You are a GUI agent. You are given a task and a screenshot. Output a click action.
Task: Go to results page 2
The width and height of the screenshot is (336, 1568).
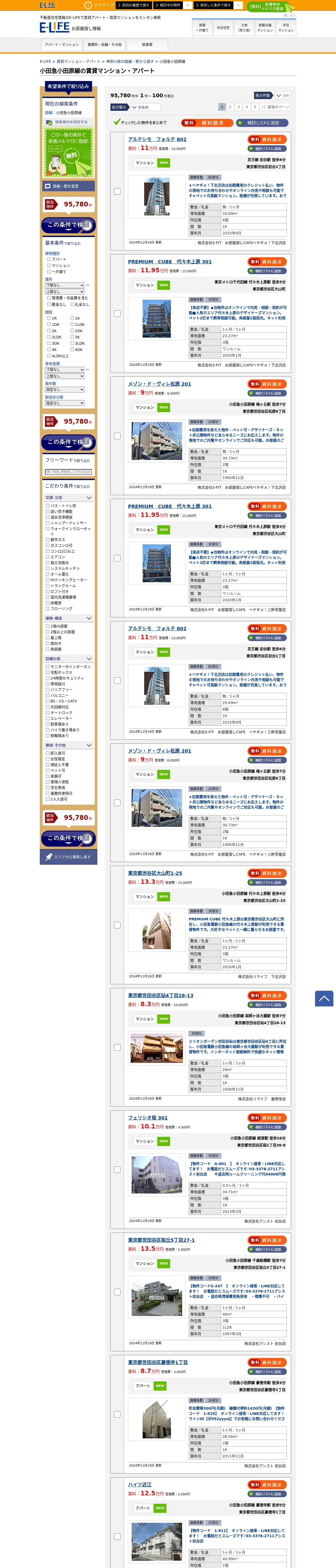(x=230, y=107)
